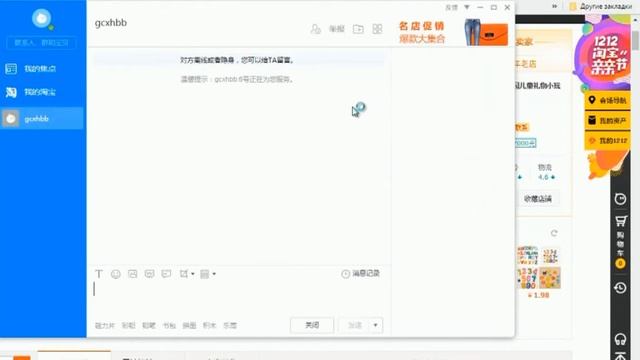The width and height of the screenshot is (640, 360).
Task: Click the browser page vertical scrollbar
Action: 636,41
